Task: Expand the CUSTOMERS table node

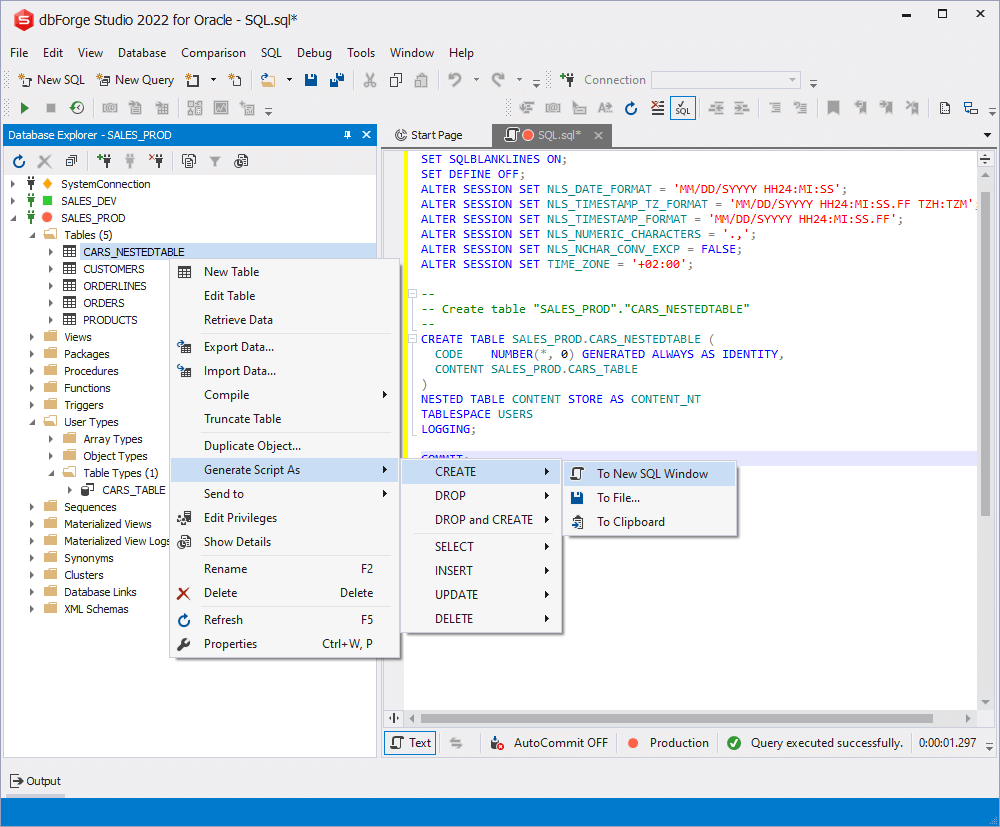Action: tap(51, 269)
